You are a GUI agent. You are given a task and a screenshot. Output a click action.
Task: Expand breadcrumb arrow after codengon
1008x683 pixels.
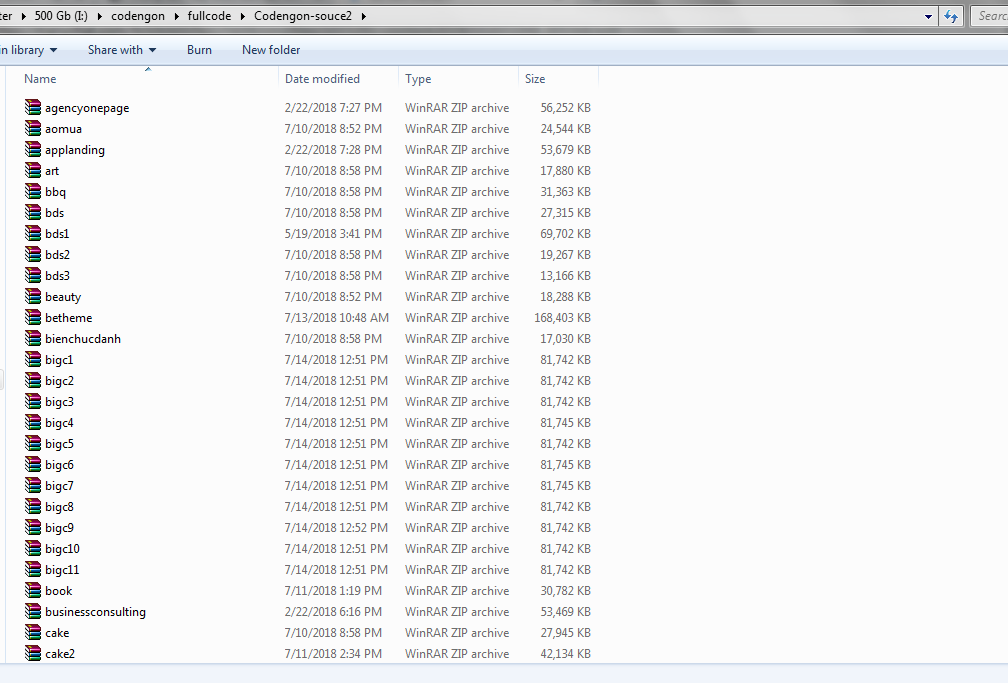coord(176,16)
